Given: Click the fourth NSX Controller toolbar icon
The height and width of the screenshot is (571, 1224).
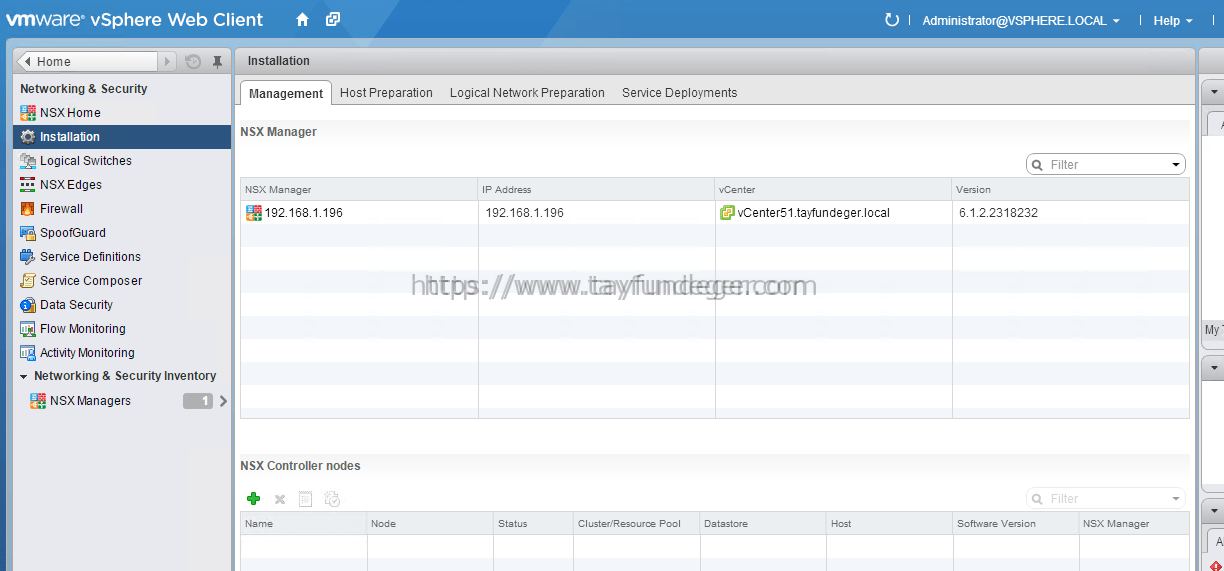Looking at the screenshot, I should 333,499.
